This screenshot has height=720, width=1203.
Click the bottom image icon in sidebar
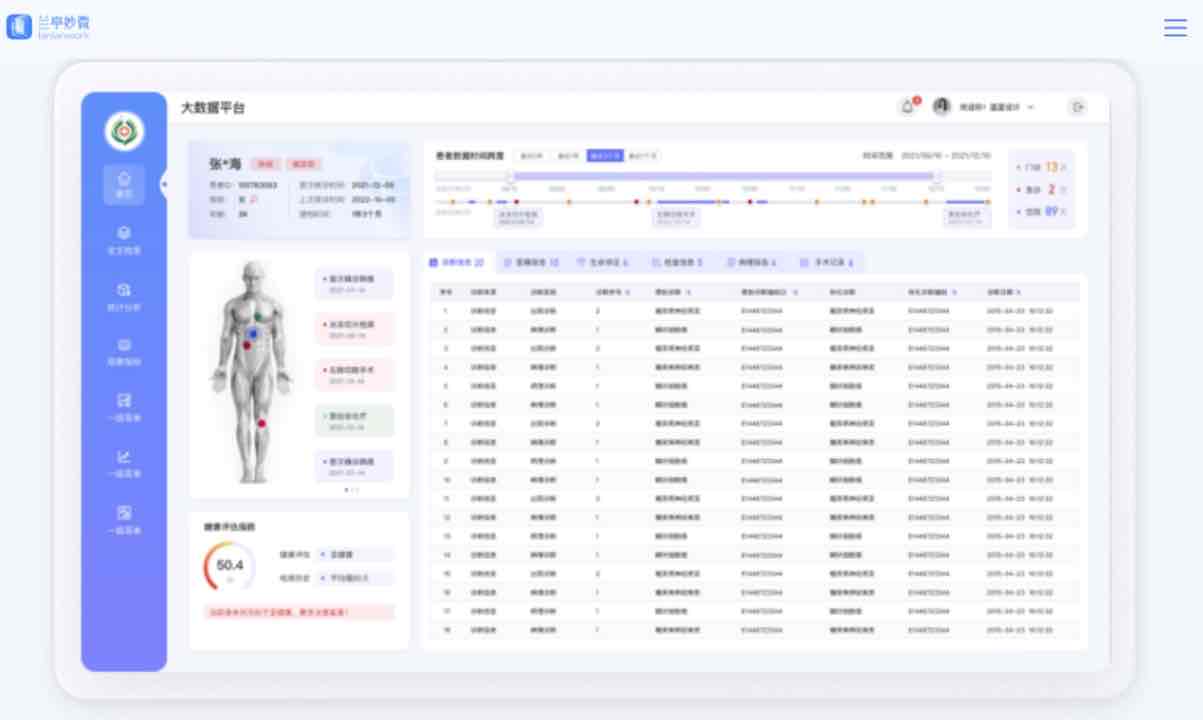click(124, 518)
